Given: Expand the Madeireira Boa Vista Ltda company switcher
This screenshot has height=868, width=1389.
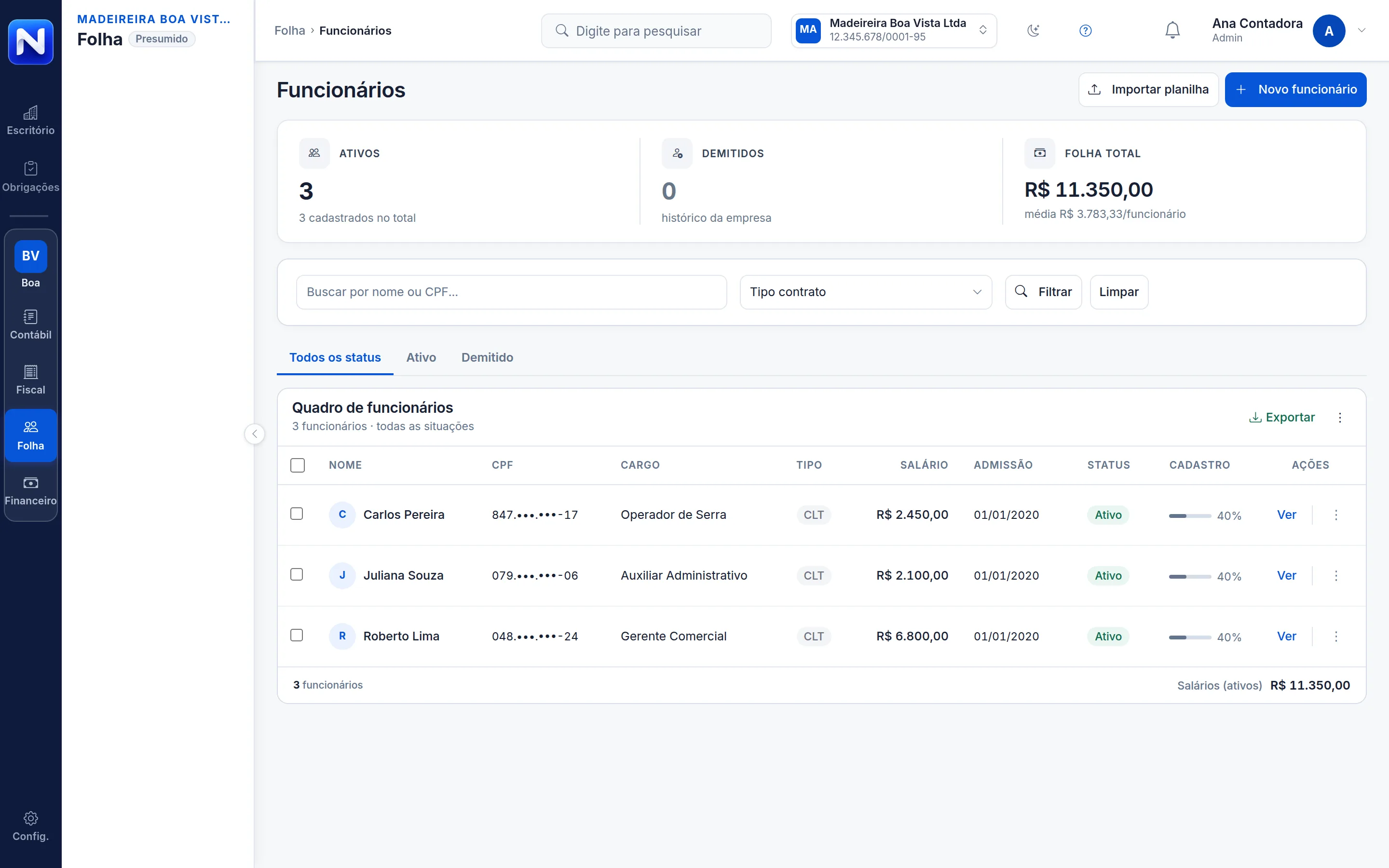Looking at the screenshot, I should pos(894,30).
